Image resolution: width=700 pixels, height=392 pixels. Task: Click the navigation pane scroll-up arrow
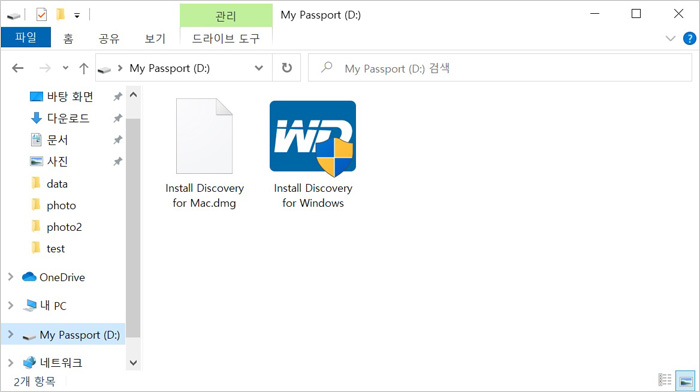(133, 95)
